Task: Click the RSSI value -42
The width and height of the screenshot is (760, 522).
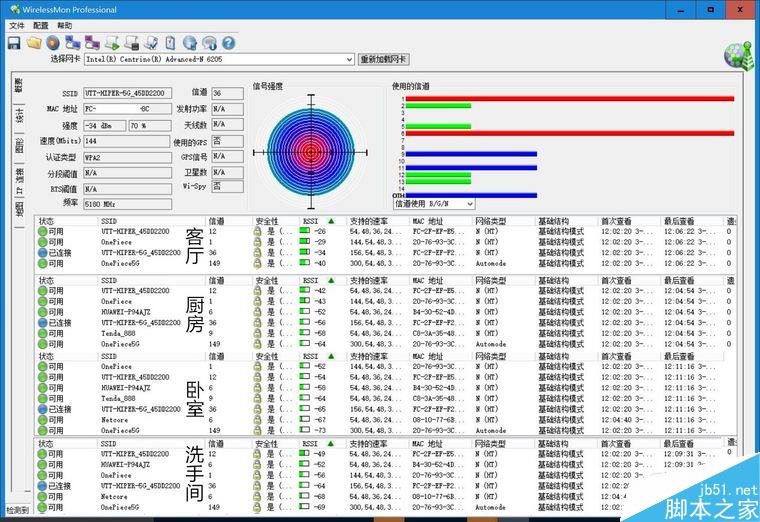Action: (x=320, y=291)
